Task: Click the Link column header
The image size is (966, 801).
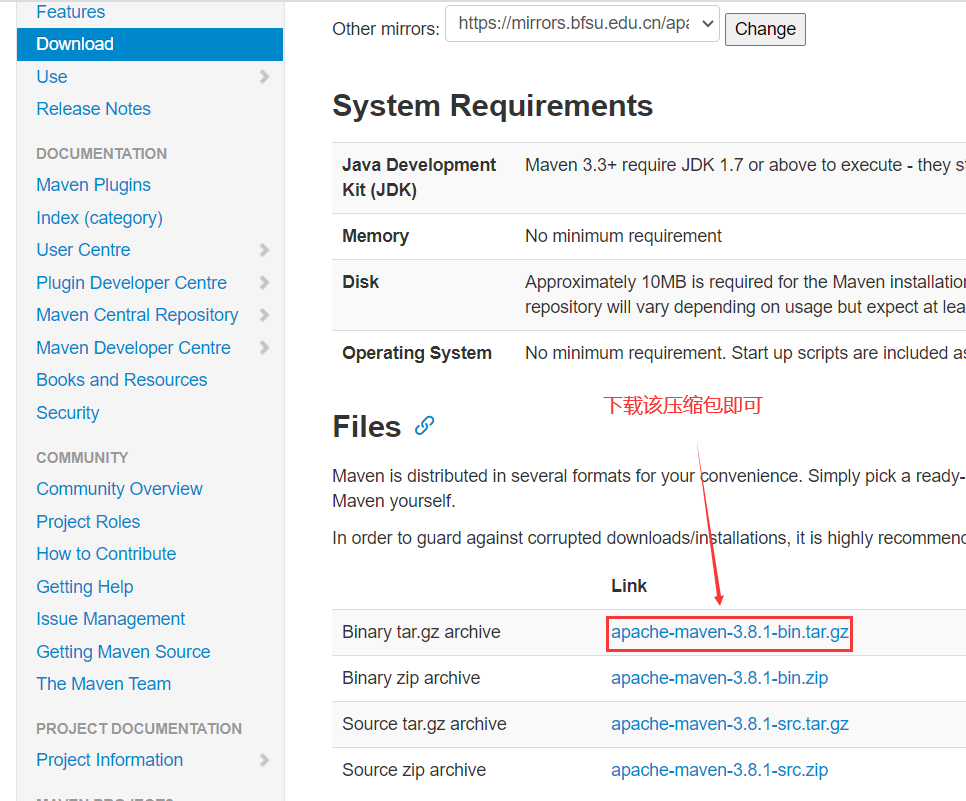Action: point(629,586)
